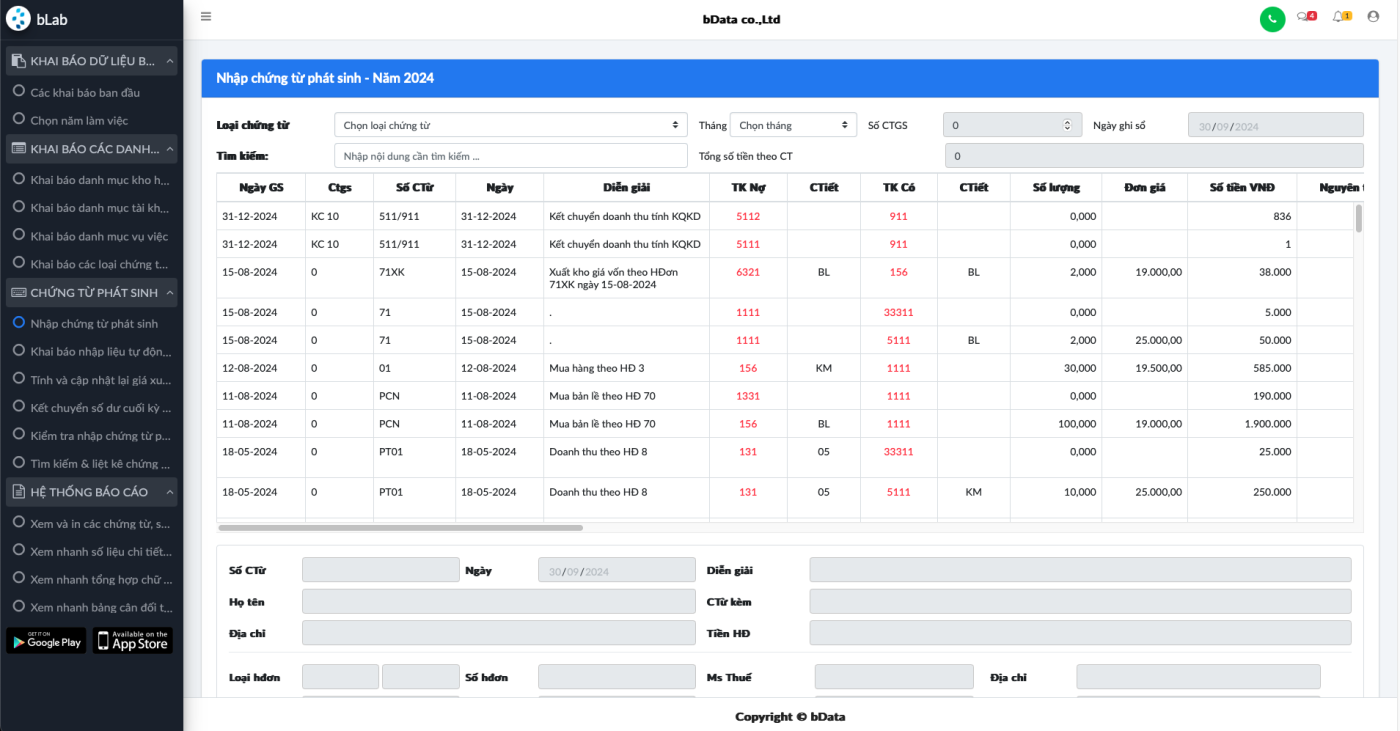Viewport: 1400px width, 731px height.
Task: Click the green phone call icon
Action: pyautogui.click(x=1272, y=18)
